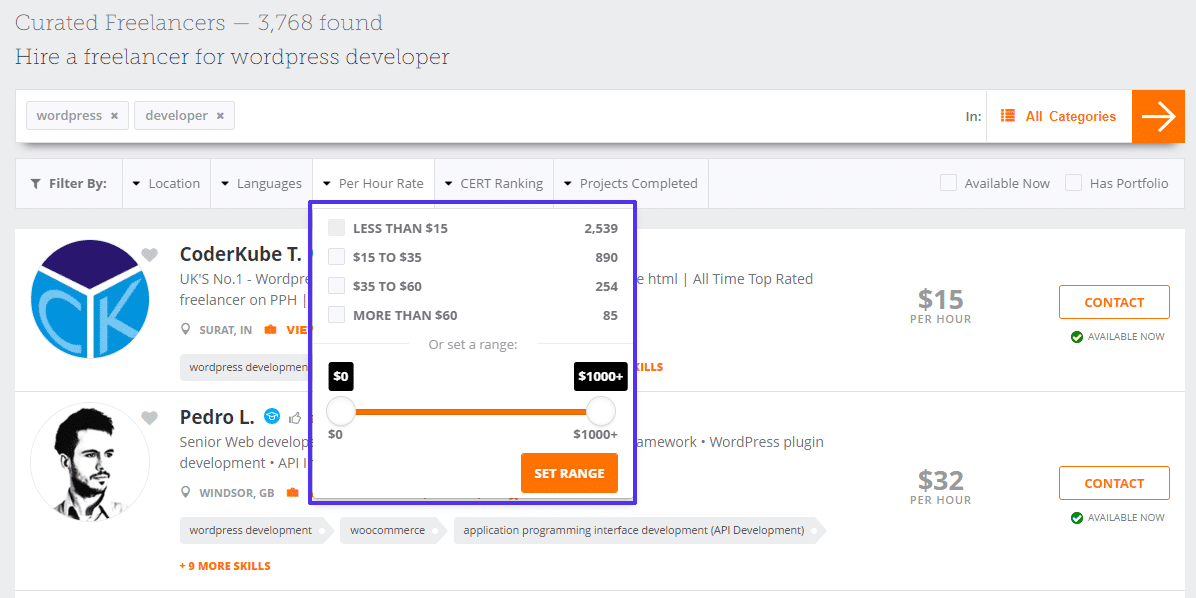Click the categories list icon beside All Categories

(x=1007, y=116)
